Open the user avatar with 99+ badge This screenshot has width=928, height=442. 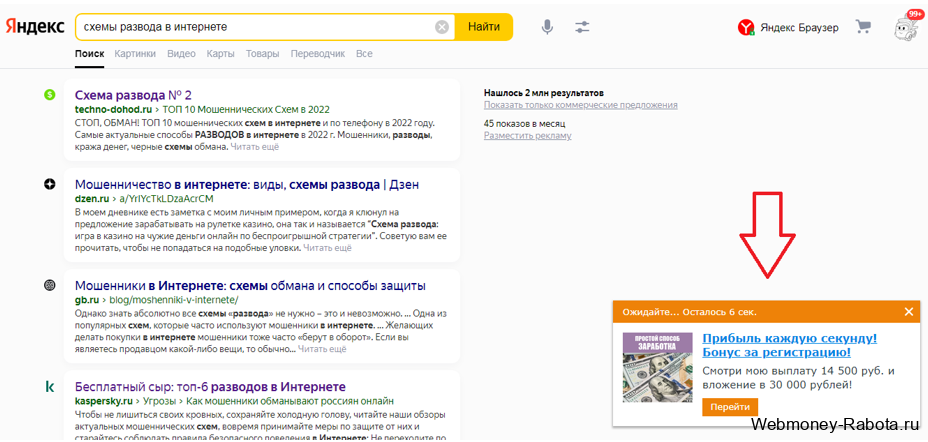tap(908, 27)
